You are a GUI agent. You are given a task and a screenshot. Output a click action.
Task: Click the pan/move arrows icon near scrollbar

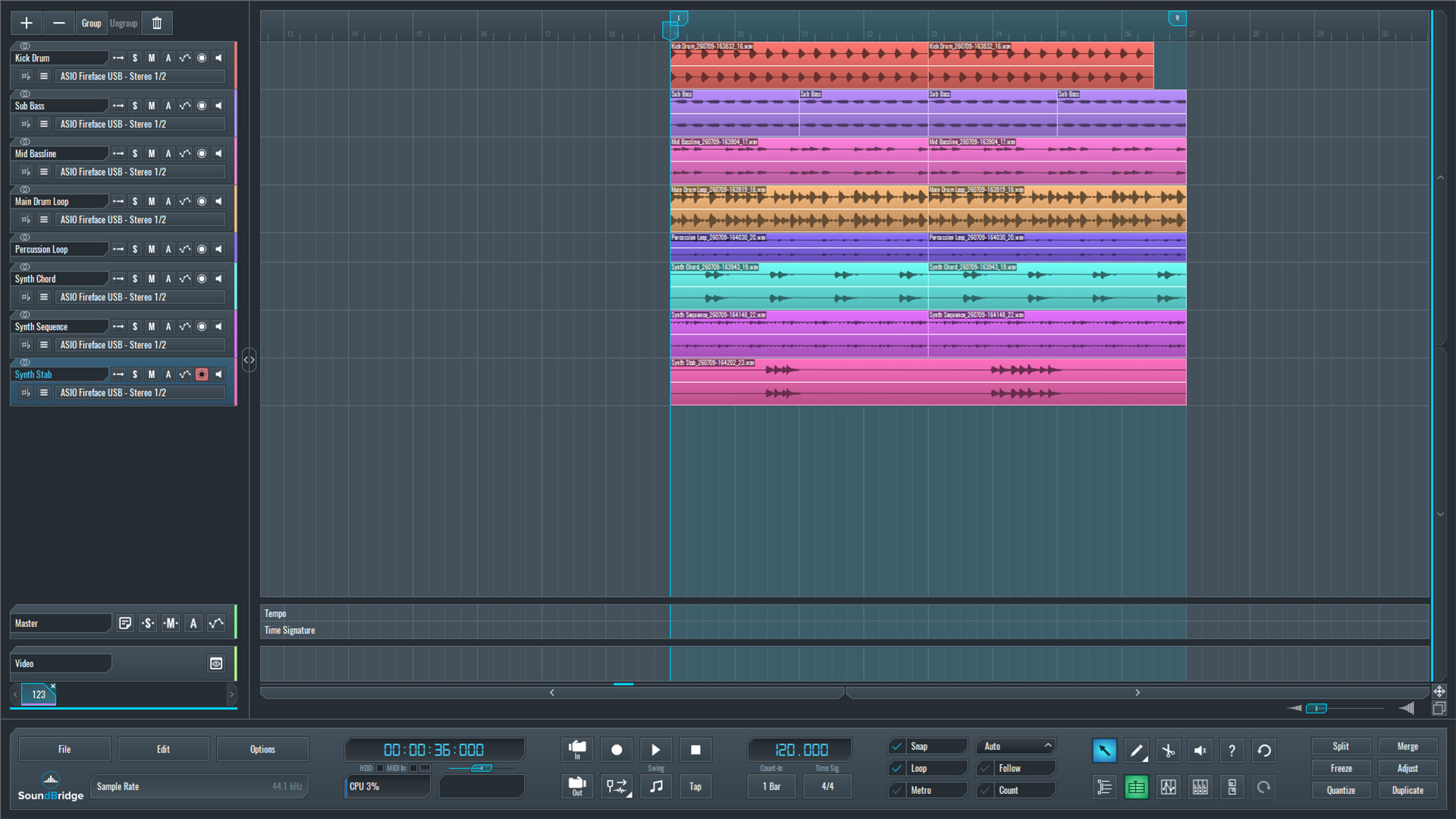coord(1439,692)
